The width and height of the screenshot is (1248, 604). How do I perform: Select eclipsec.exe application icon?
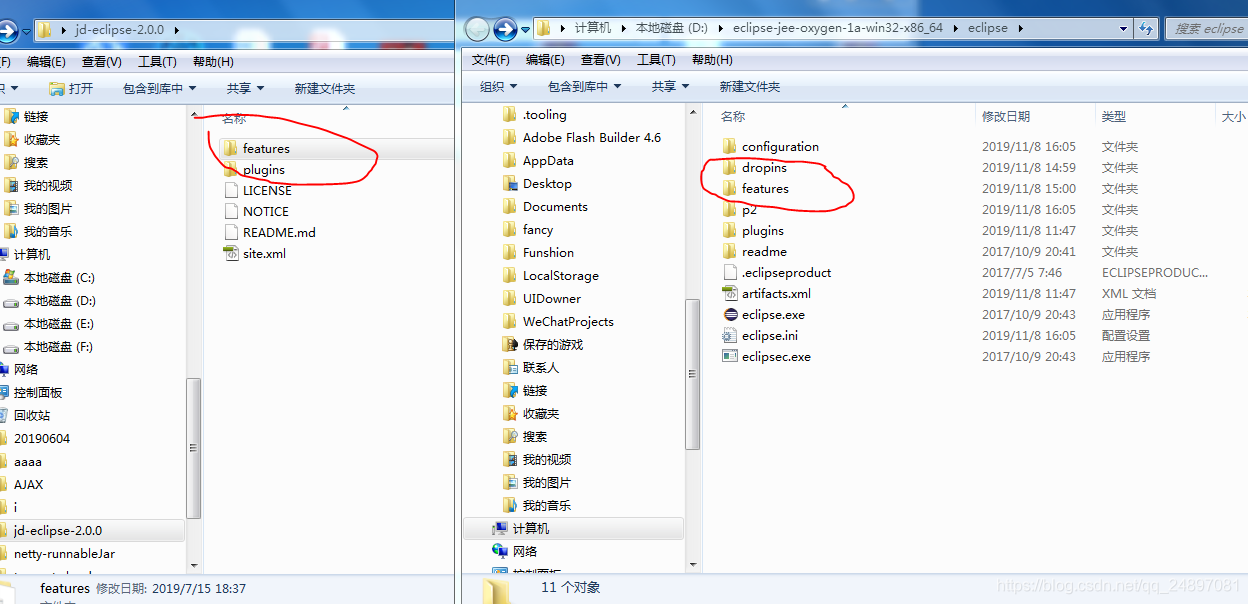729,357
